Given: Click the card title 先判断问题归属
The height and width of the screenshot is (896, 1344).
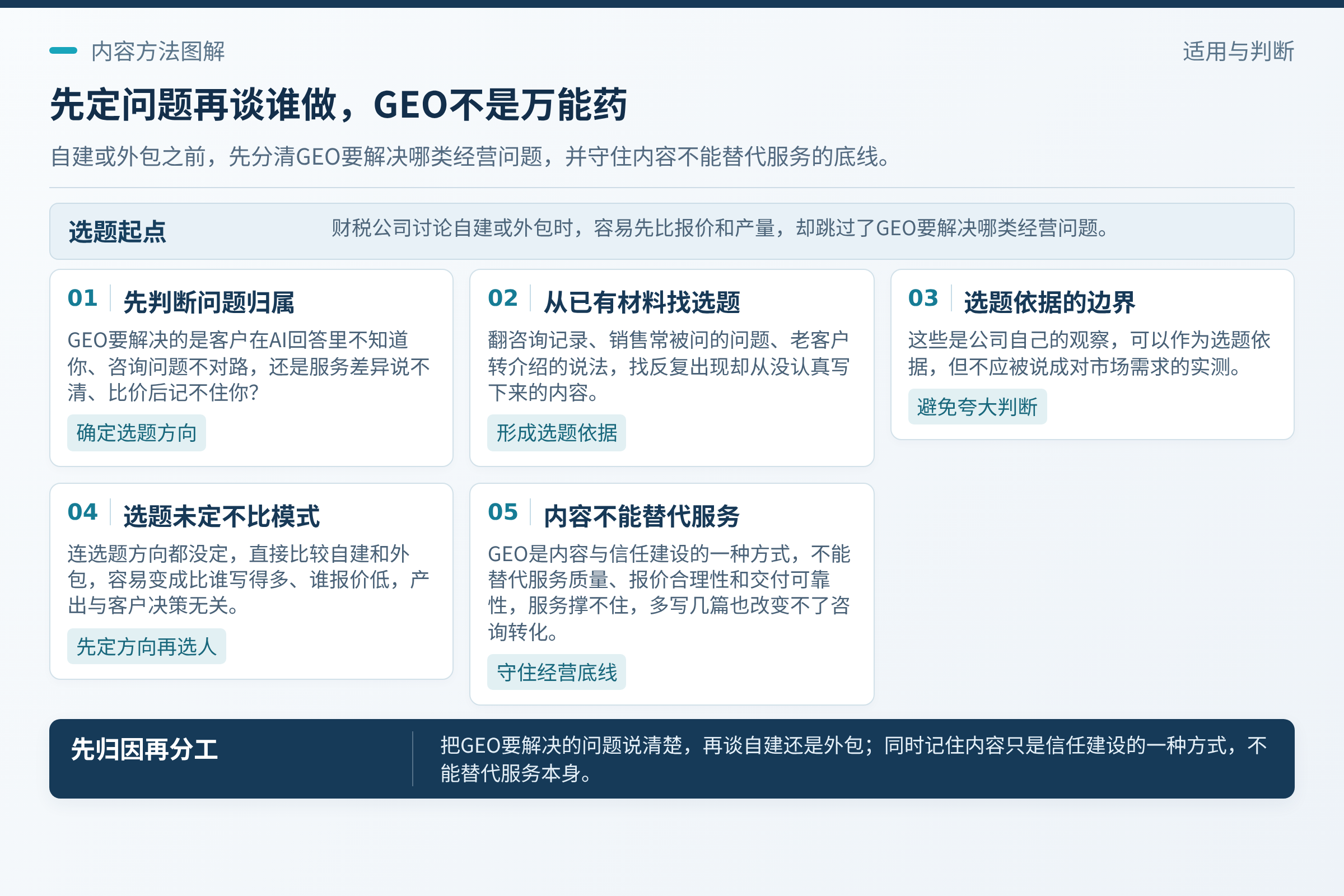Looking at the screenshot, I should tap(209, 302).
